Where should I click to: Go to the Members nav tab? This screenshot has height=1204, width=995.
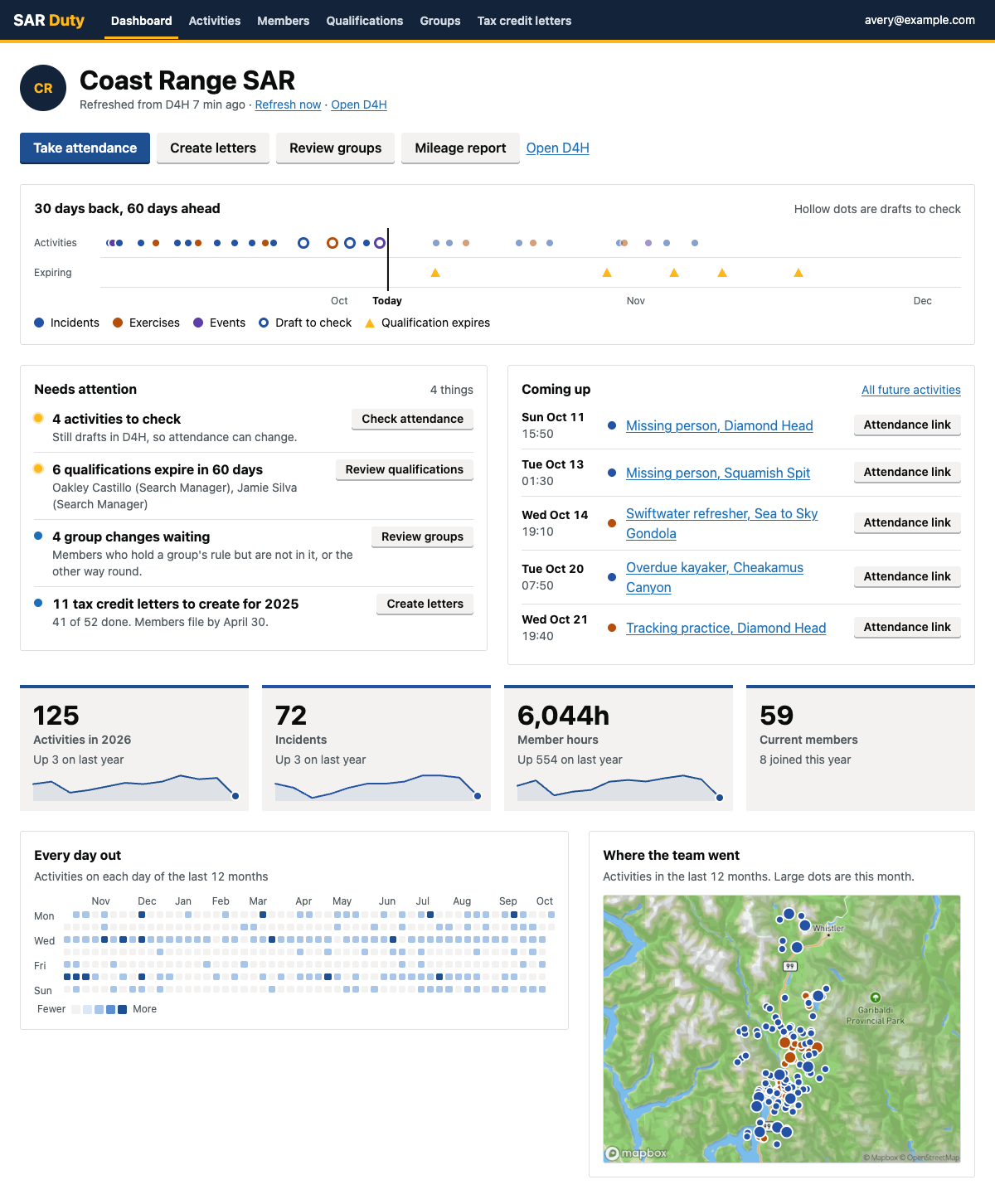(x=284, y=21)
